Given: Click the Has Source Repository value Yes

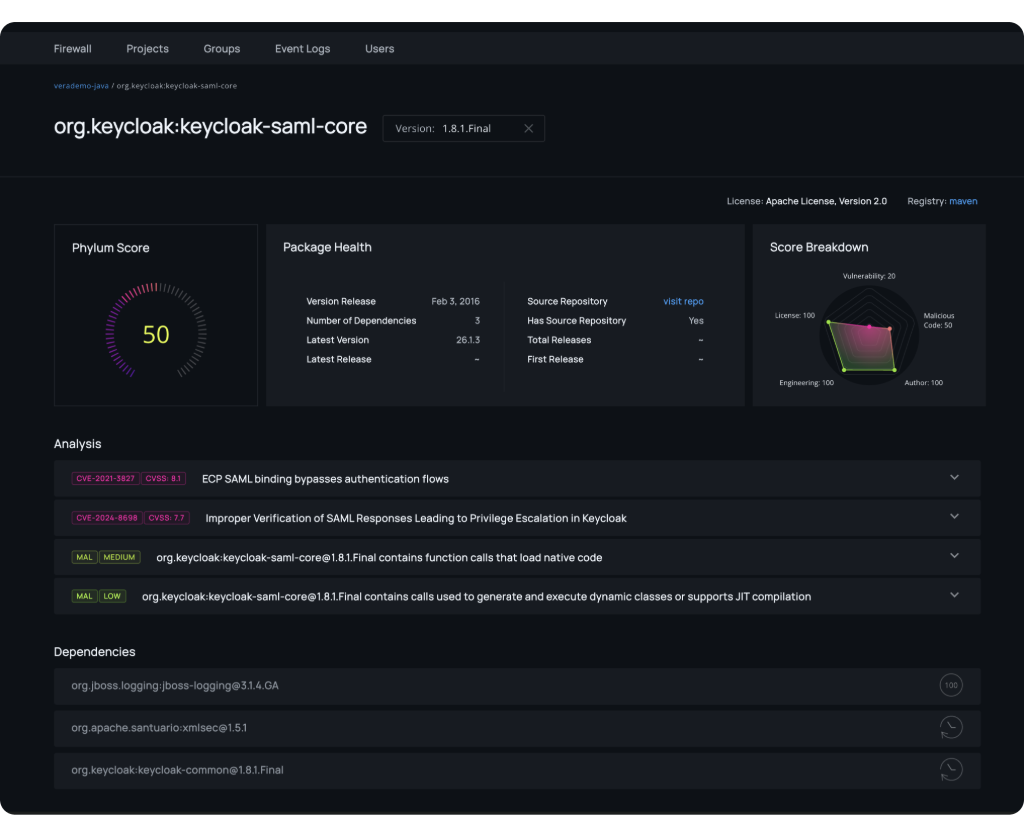Looking at the screenshot, I should (696, 321).
